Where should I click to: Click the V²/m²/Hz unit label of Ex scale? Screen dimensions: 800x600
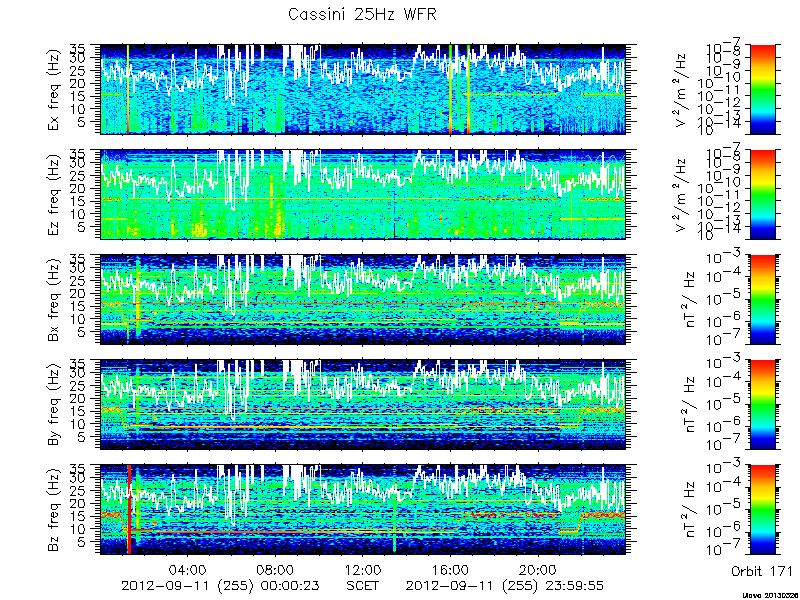tap(682, 89)
